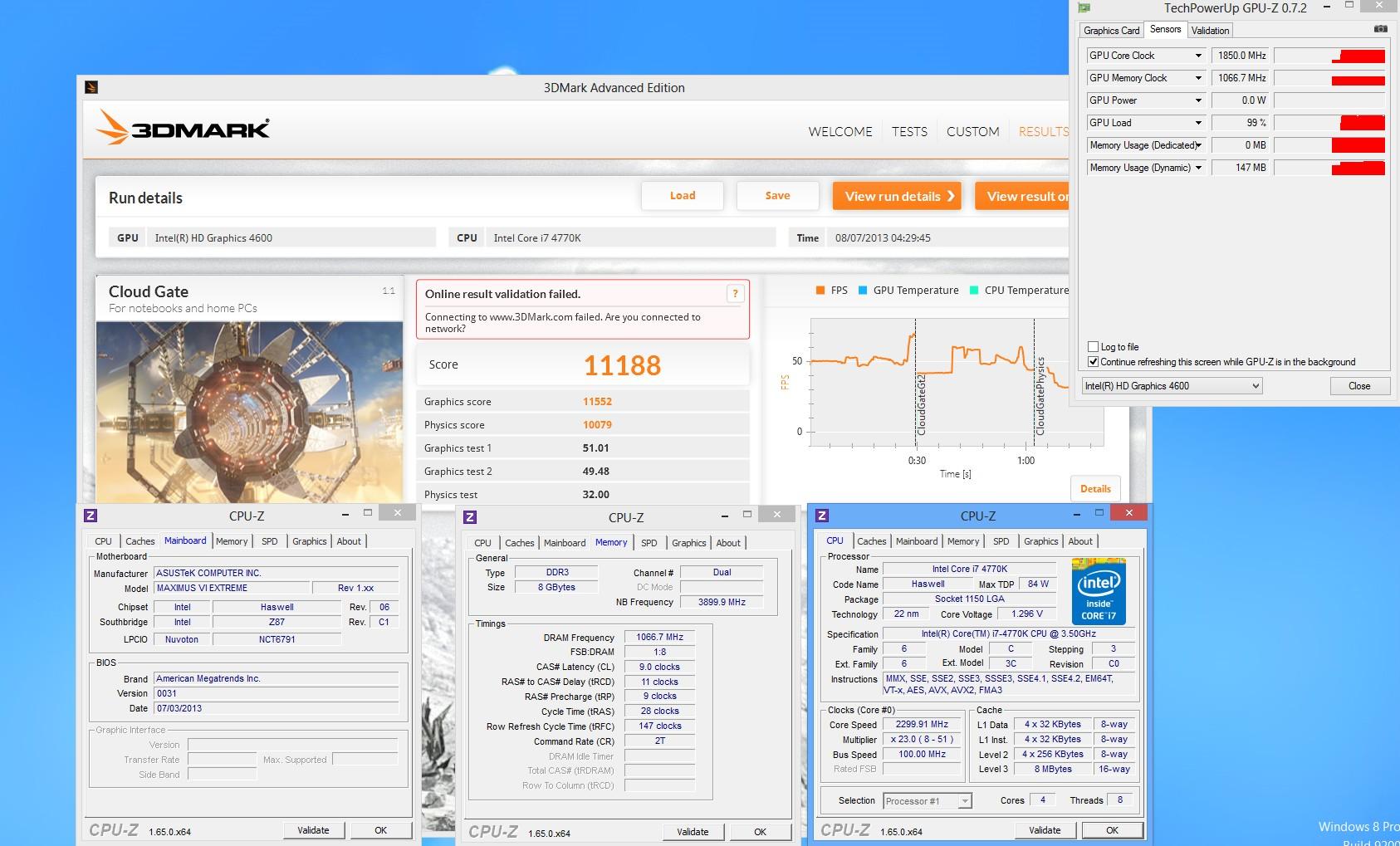Click the help question mark in validation error

[x=734, y=293]
